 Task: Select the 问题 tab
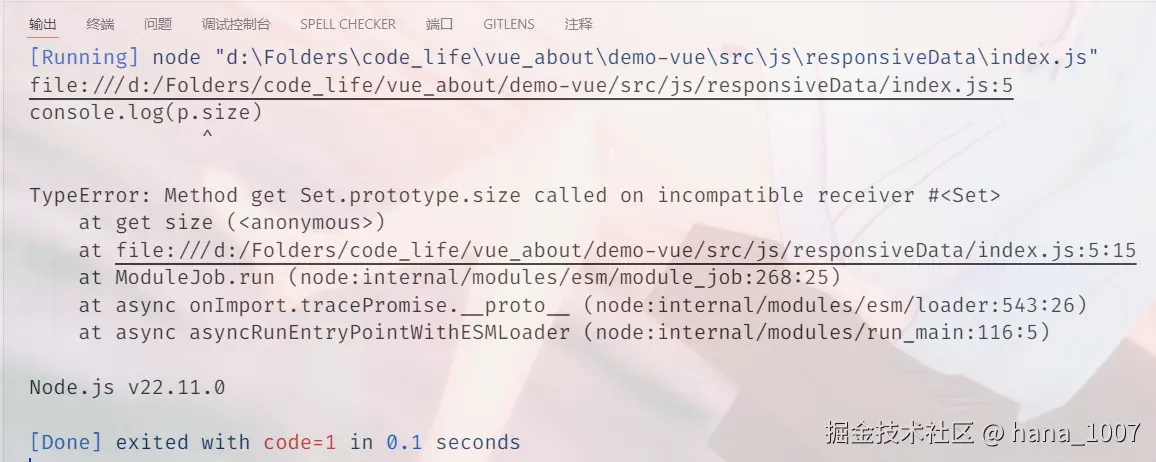[157, 24]
